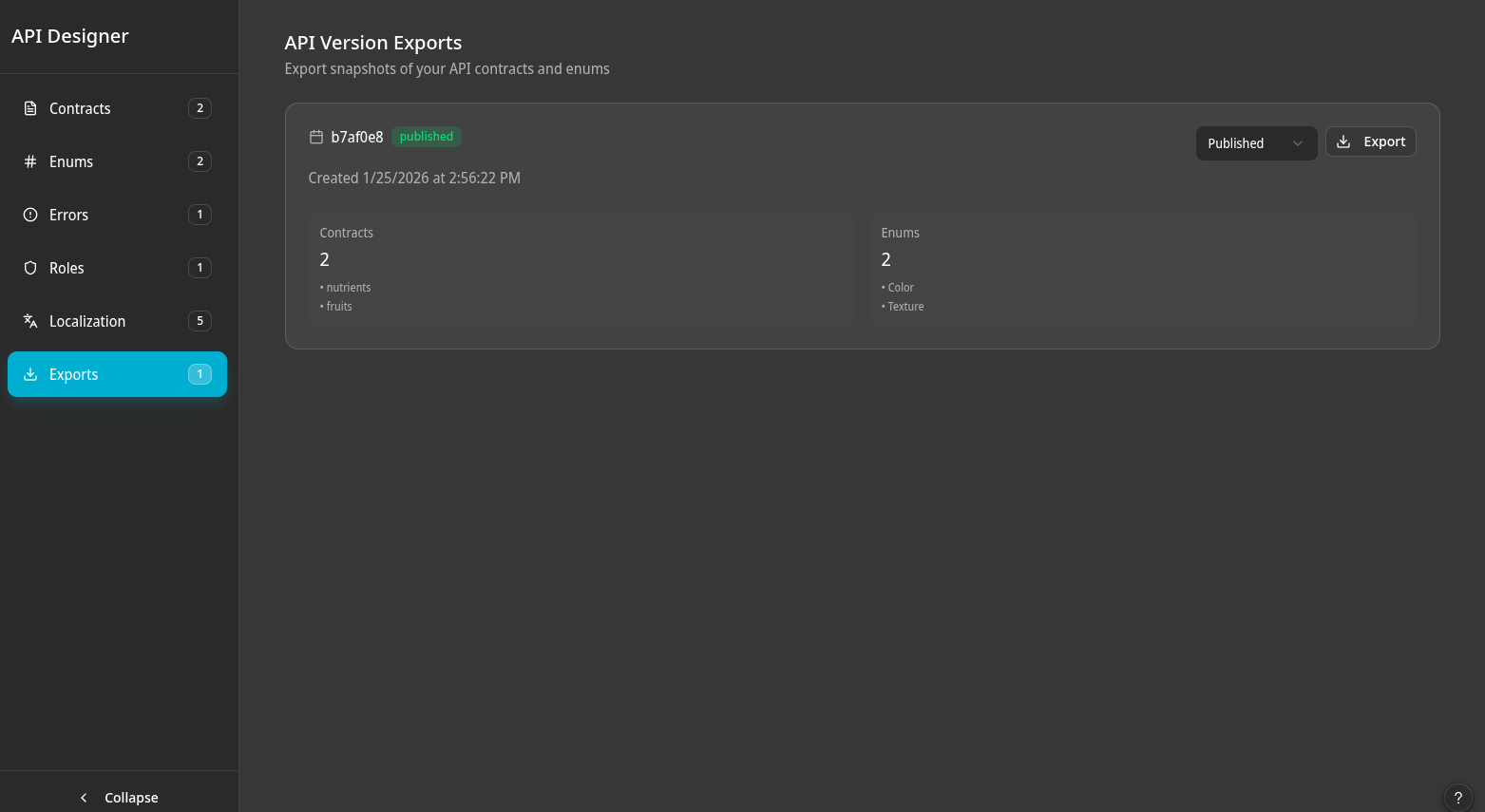The height and width of the screenshot is (812, 1485).
Task: Click the version id b7af0e8
Action: [x=357, y=137]
